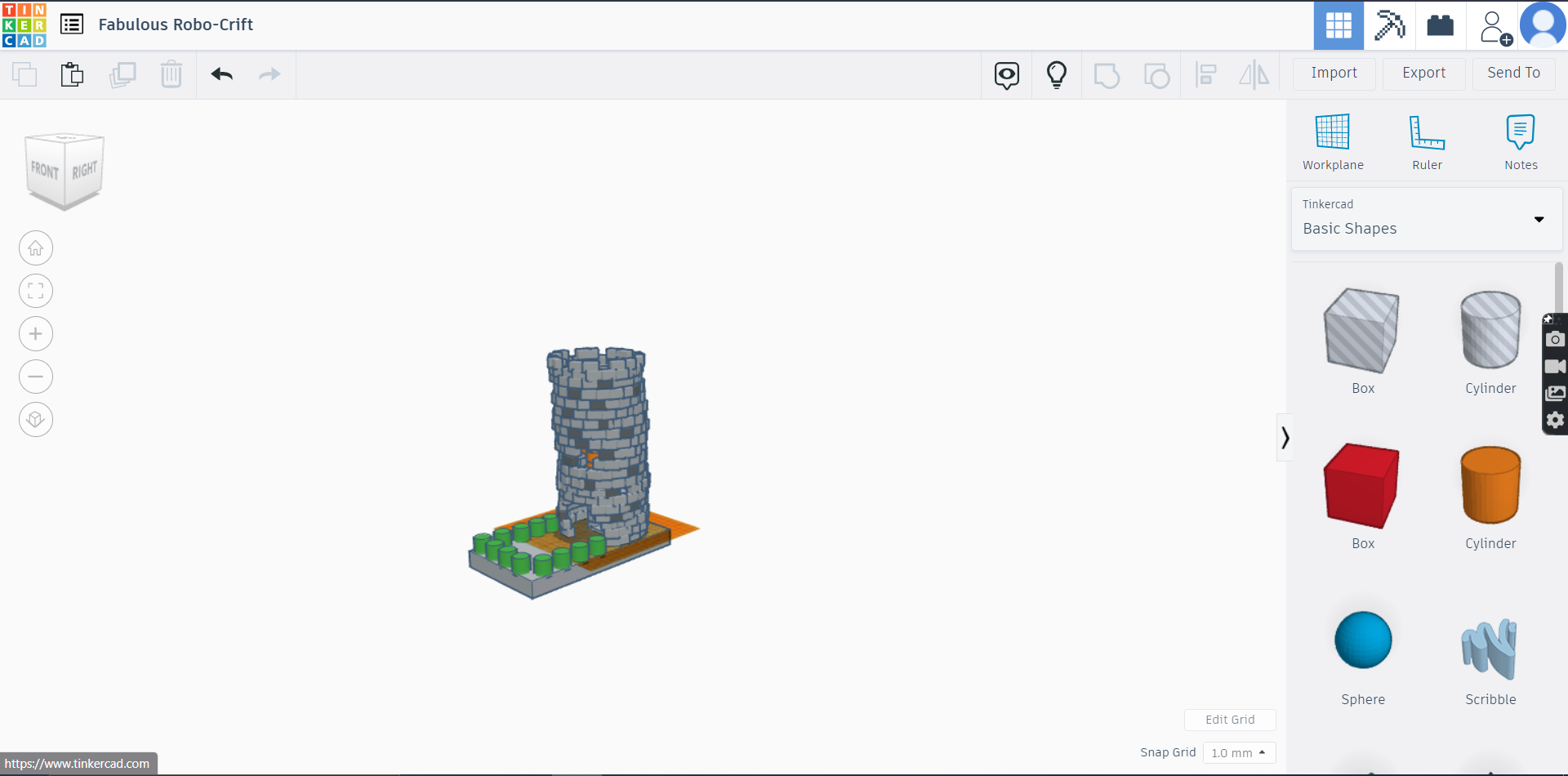Open the project menu next to the title
Viewport: 1568px width, 776px height.
pos(72,25)
